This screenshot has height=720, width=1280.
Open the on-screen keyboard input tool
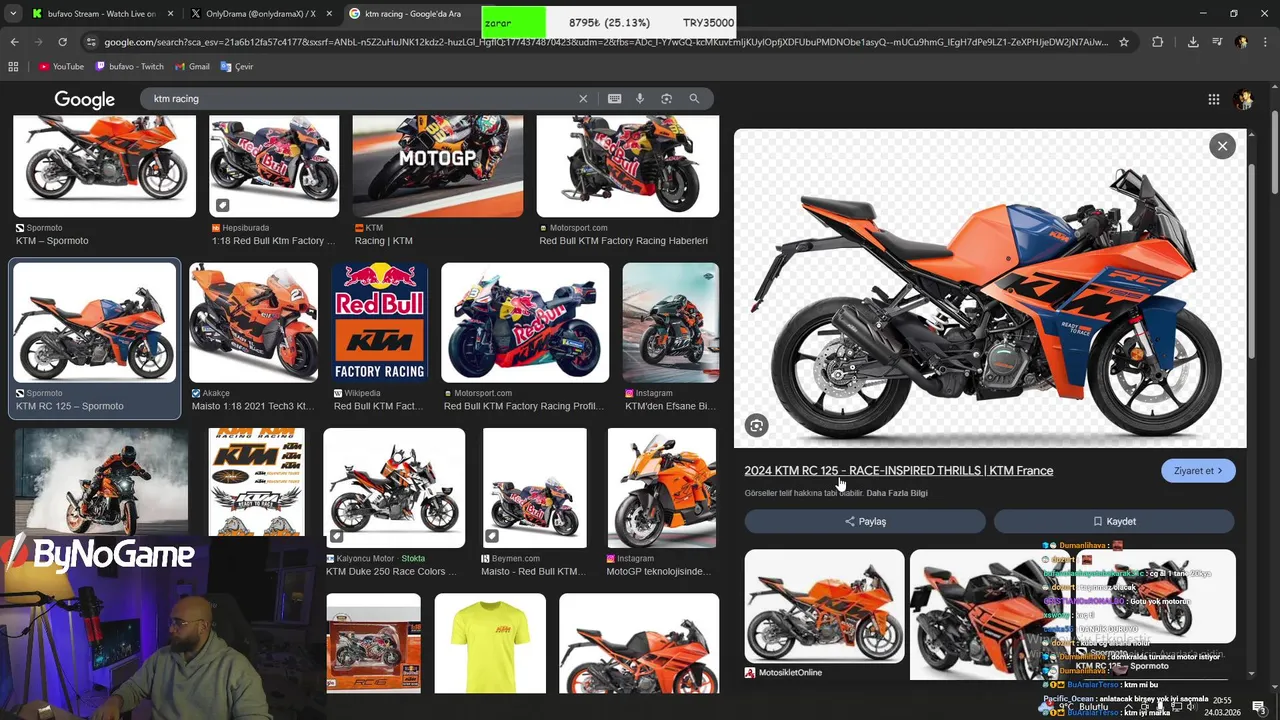pos(614,99)
